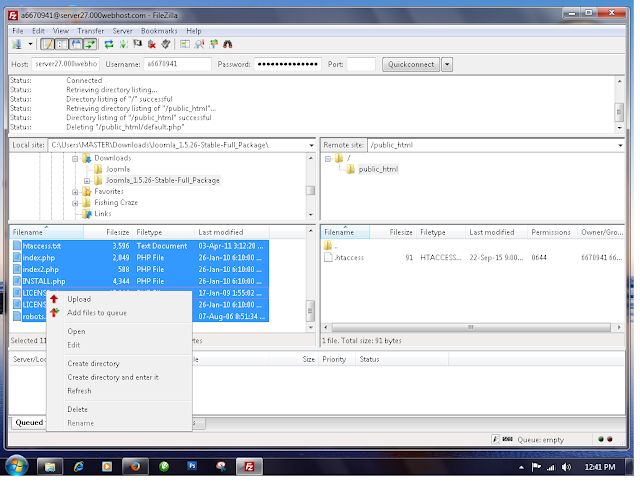Viewport: 640px width, 482px height.
Task: Cancel the current operation
Action: coord(137,44)
